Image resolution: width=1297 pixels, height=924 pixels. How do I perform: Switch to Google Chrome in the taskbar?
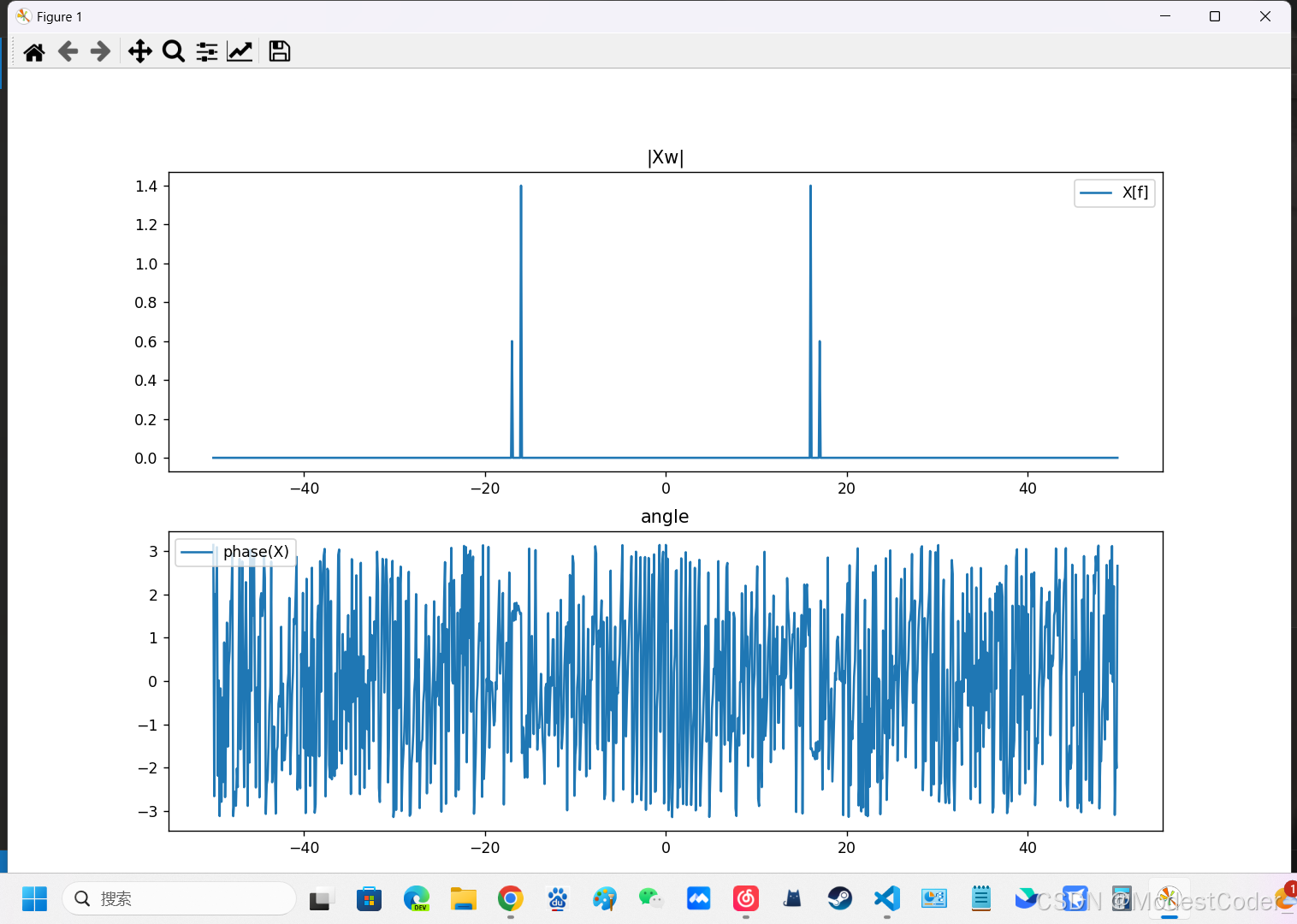click(x=511, y=899)
